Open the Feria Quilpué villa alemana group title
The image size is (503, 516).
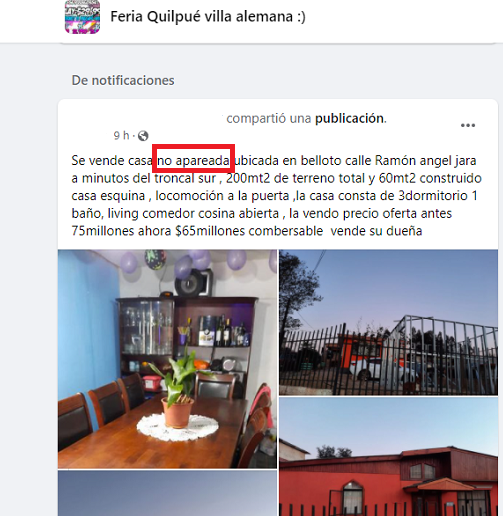pos(208,16)
